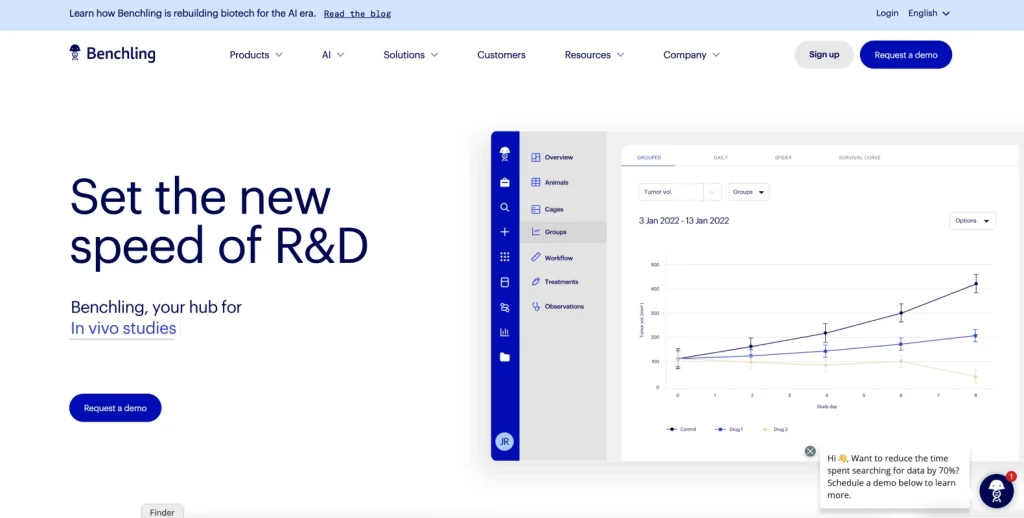
Task: Dismiss the chat popup message
Action: coord(810,451)
